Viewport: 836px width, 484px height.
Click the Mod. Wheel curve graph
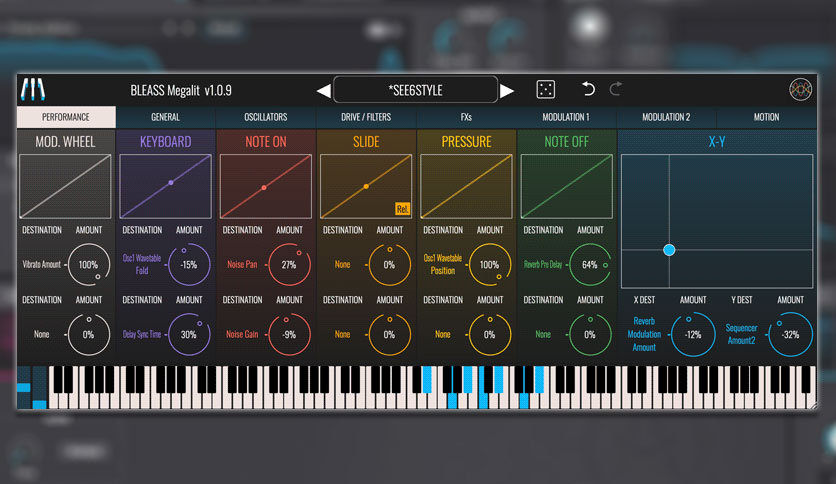coord(65,187)
